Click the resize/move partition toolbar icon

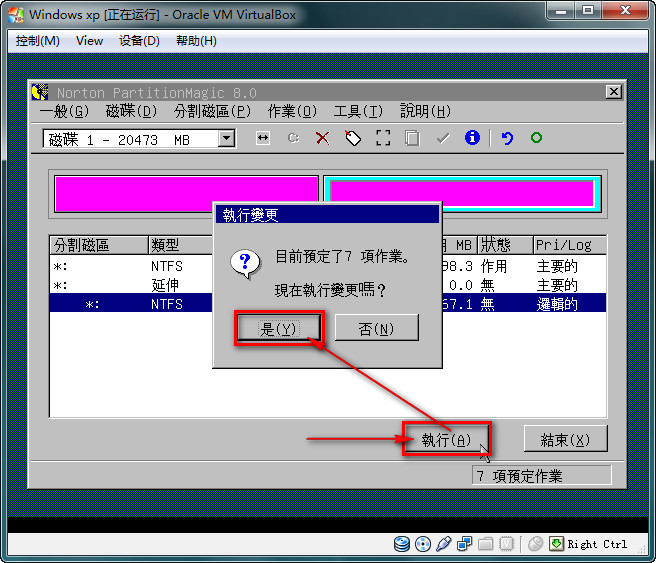[x=263, y=138]
